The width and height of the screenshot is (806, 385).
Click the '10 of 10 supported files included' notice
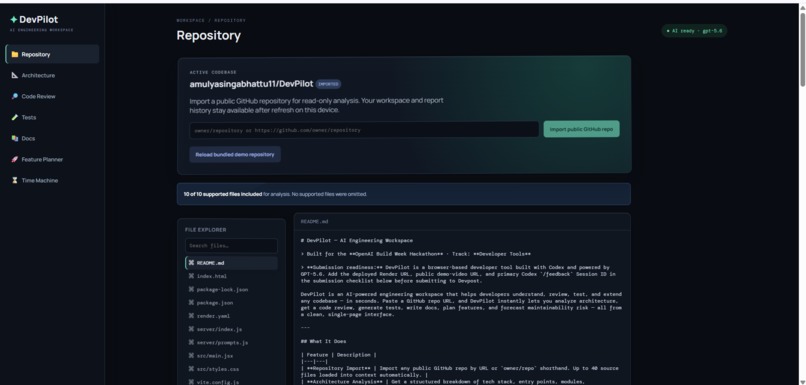click(404, 194)
